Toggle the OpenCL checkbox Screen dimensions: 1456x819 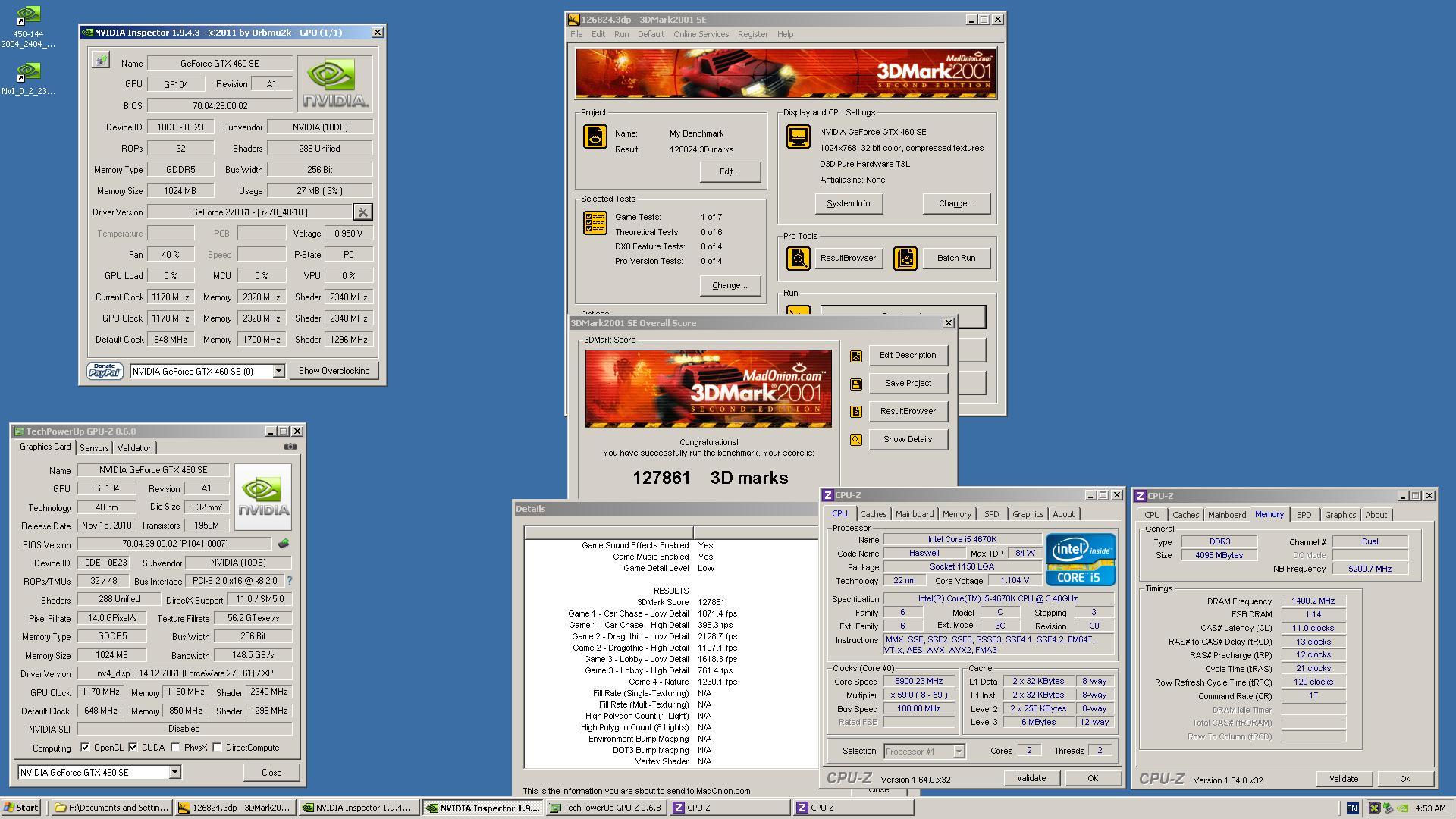tap(85, 748)
